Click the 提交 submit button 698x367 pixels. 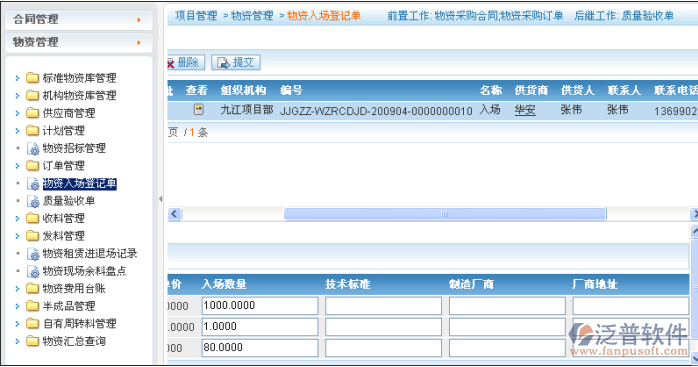pos(236,62)
